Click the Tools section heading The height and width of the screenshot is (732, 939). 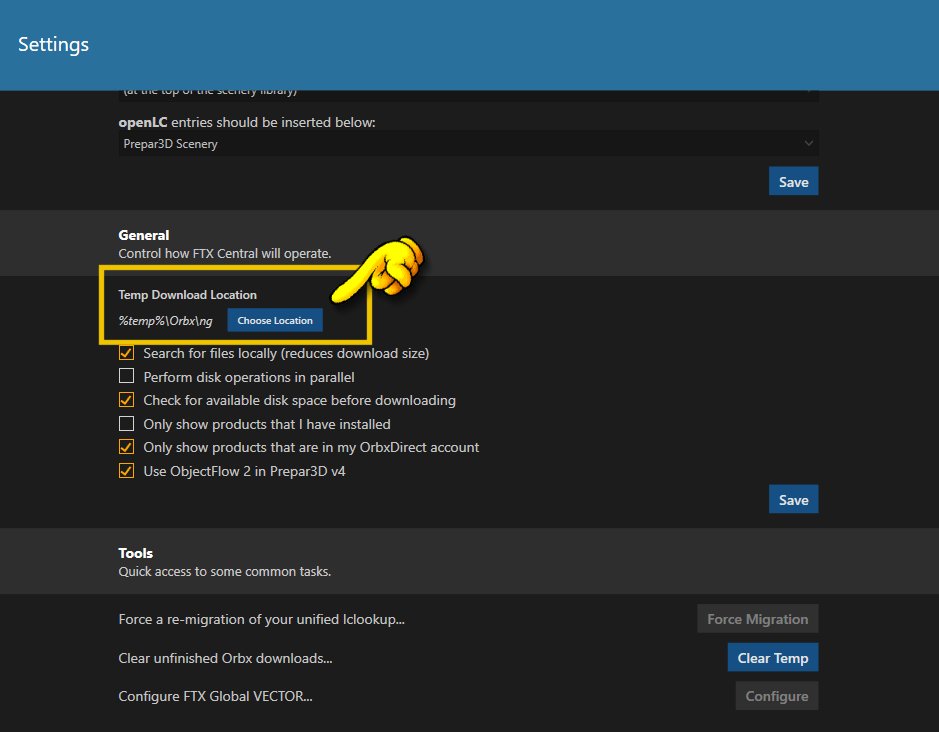tap(135, 553)
